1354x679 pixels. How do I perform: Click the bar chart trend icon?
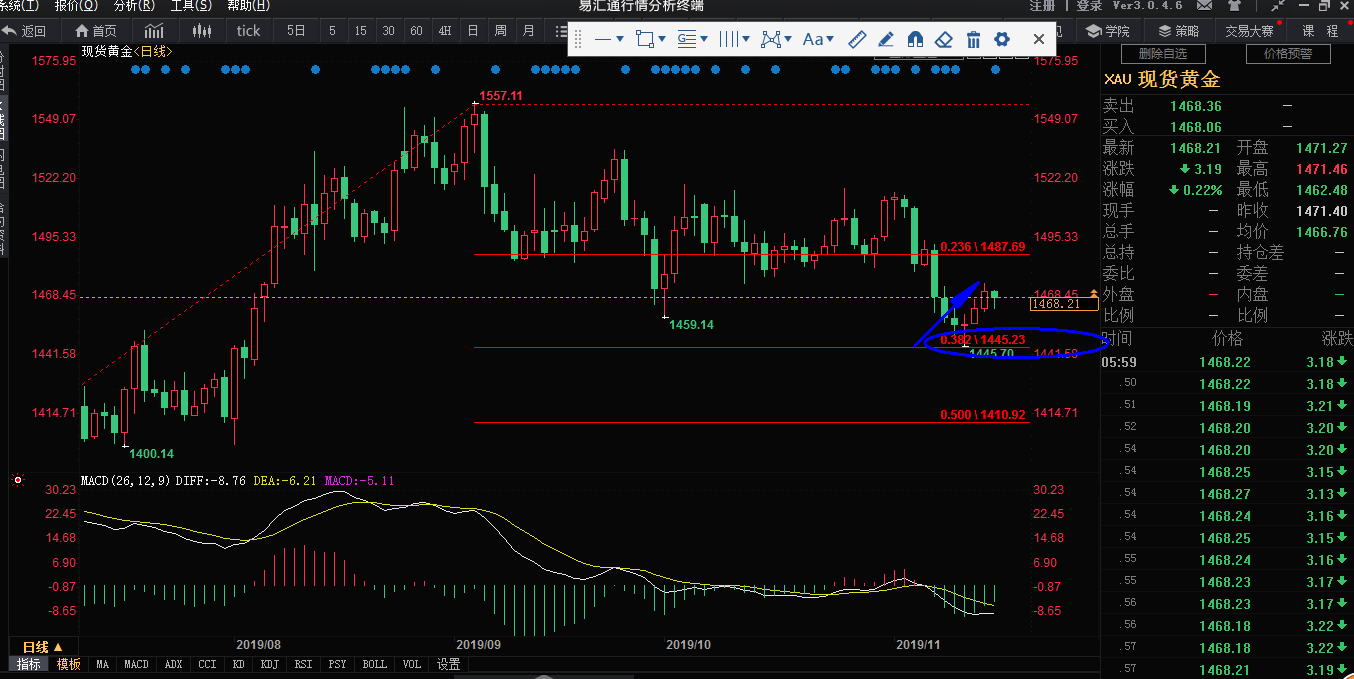coord(154,31)
